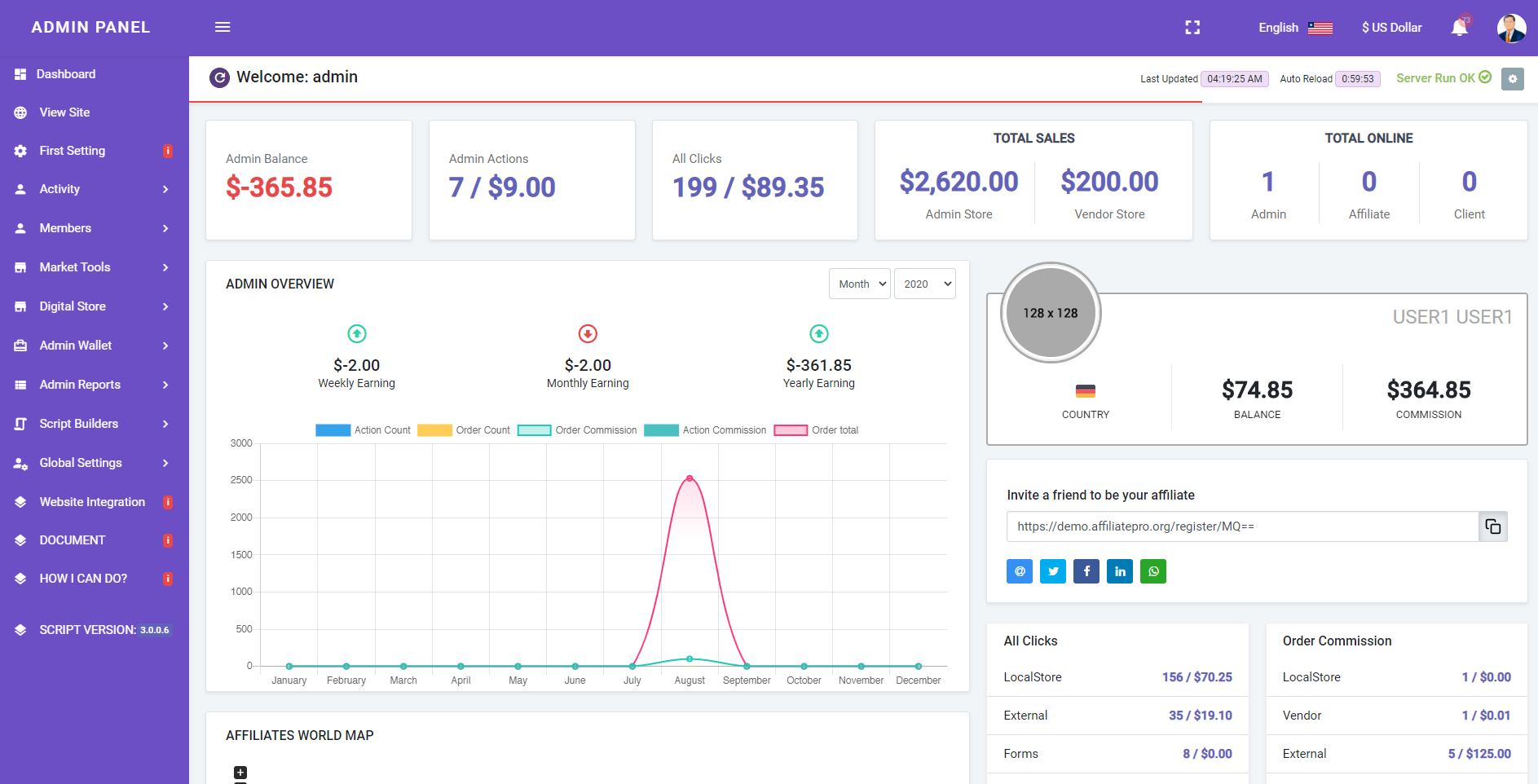Open the English language selector
The height and width of the screenshot is (784, 1538).
pyautogui.click(x=1295, y=28)
